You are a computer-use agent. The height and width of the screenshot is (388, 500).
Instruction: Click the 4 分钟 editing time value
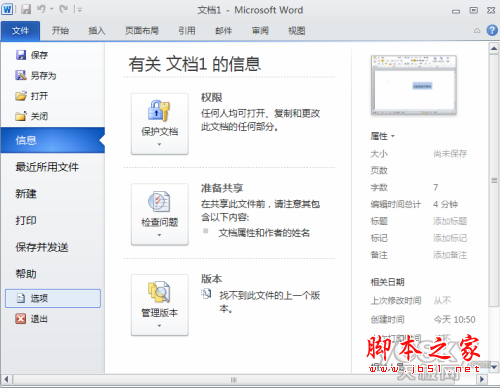coord(445,204)
